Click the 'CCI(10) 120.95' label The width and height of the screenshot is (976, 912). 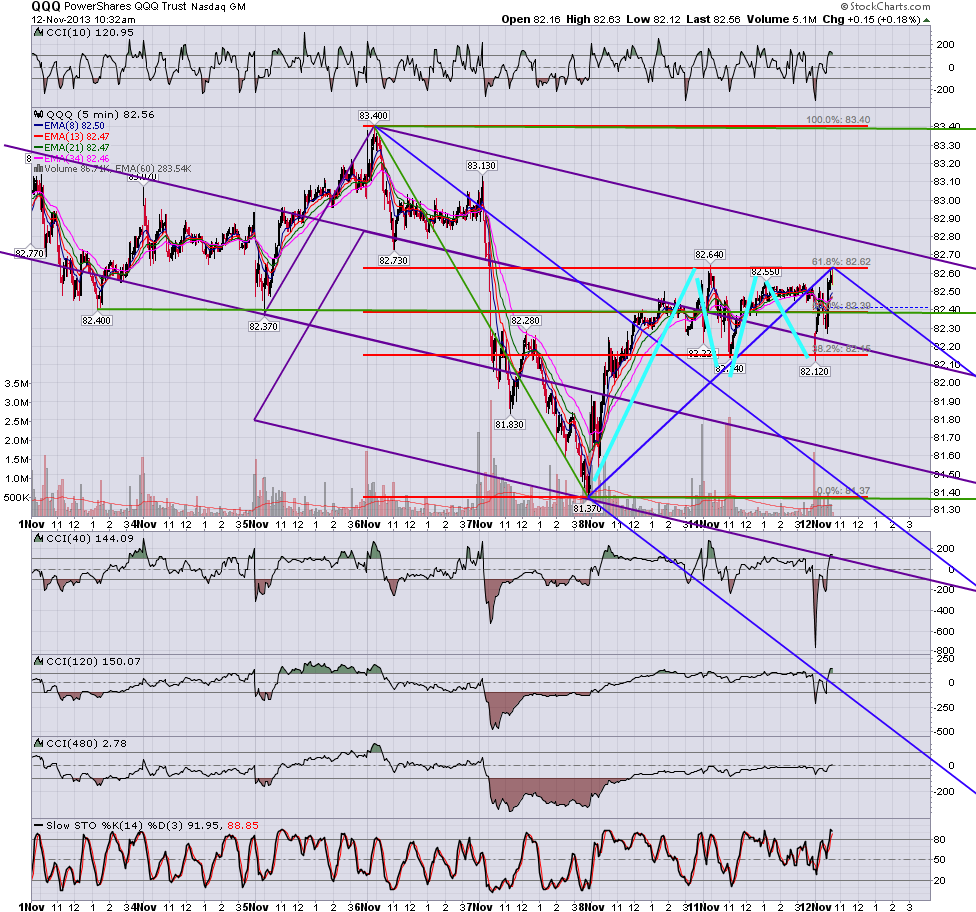pyautogui.click(x=90, y=32)
